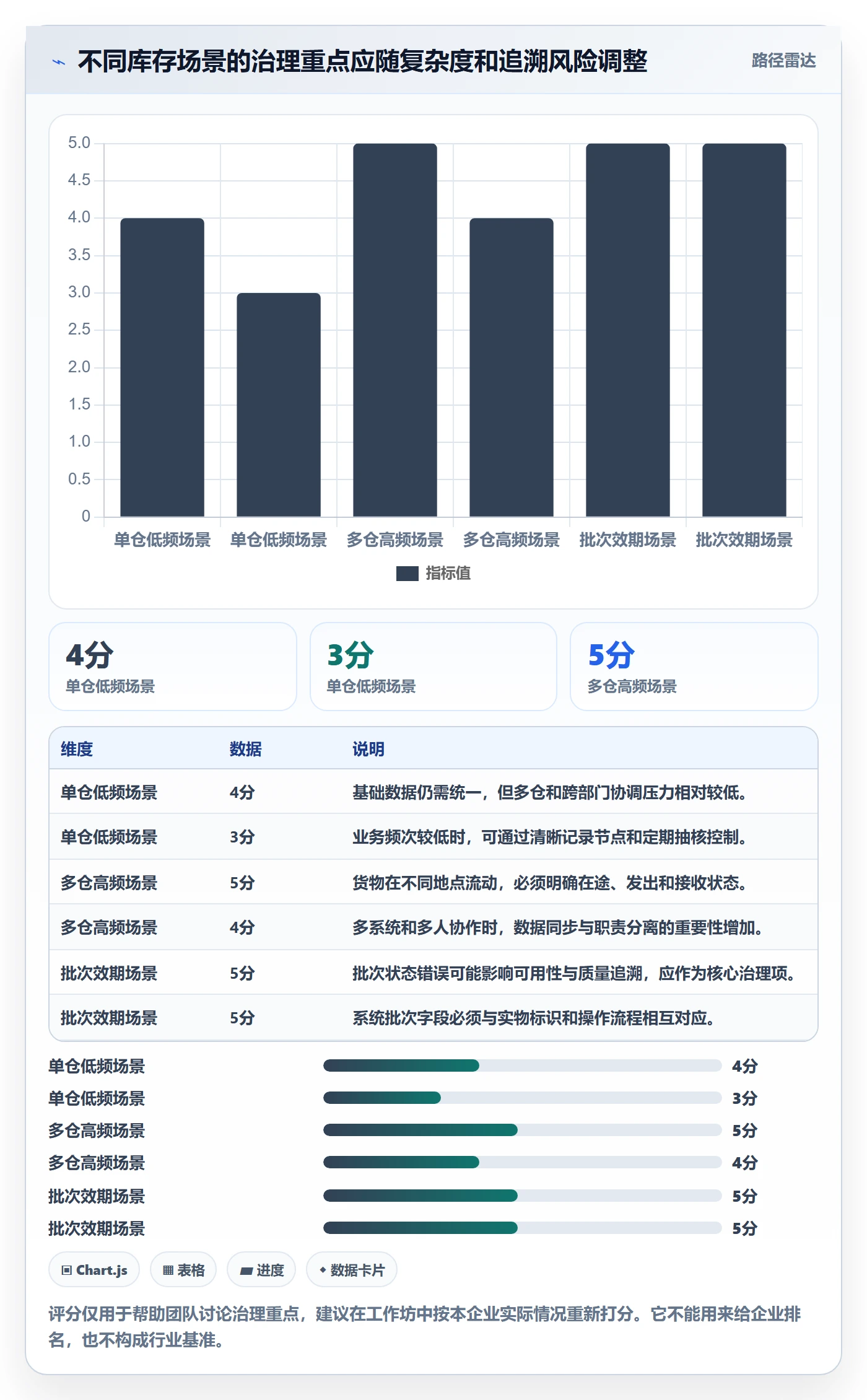
Task: Open the 3分 单仓低频场景 data card
Action: pyautogui.click(x=434, y=667)
